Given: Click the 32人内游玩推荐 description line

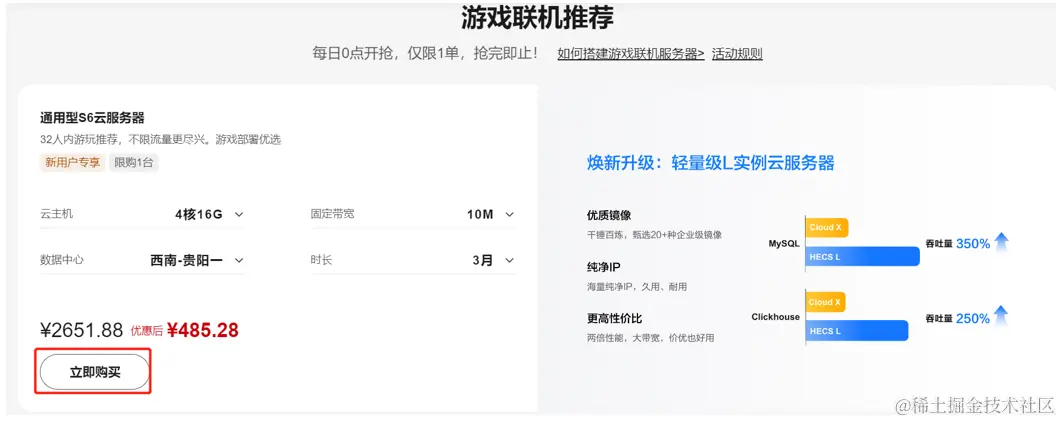Looking at the screenshot, I should pos(160,140).
